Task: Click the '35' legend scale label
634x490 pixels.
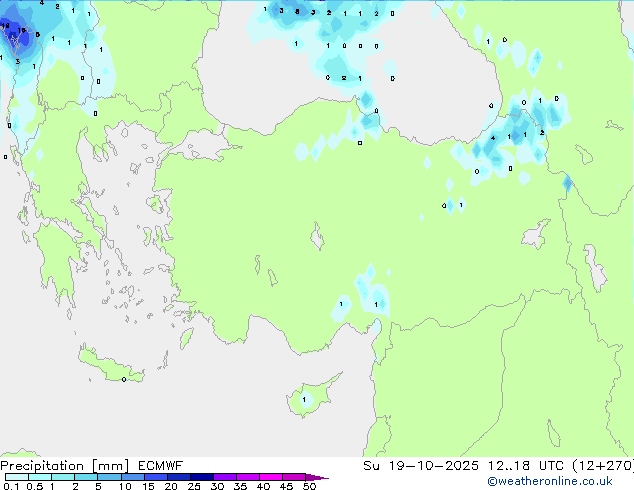Action: pyautogui.click(x=240, y=486)
